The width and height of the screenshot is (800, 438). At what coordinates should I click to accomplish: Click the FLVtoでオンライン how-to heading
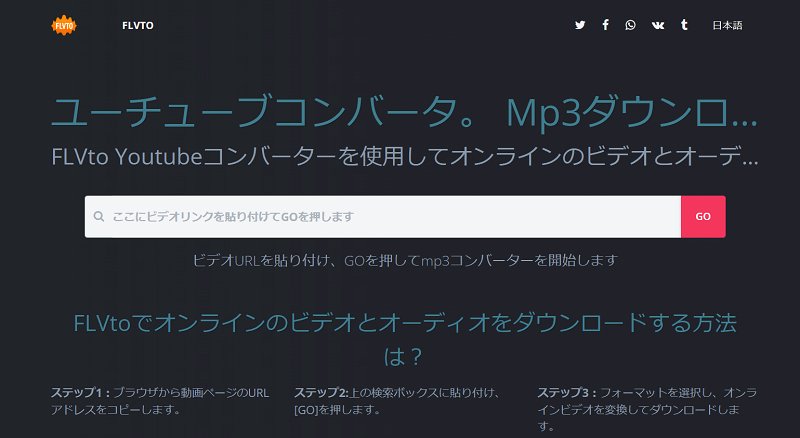click(x=405, y=340)
